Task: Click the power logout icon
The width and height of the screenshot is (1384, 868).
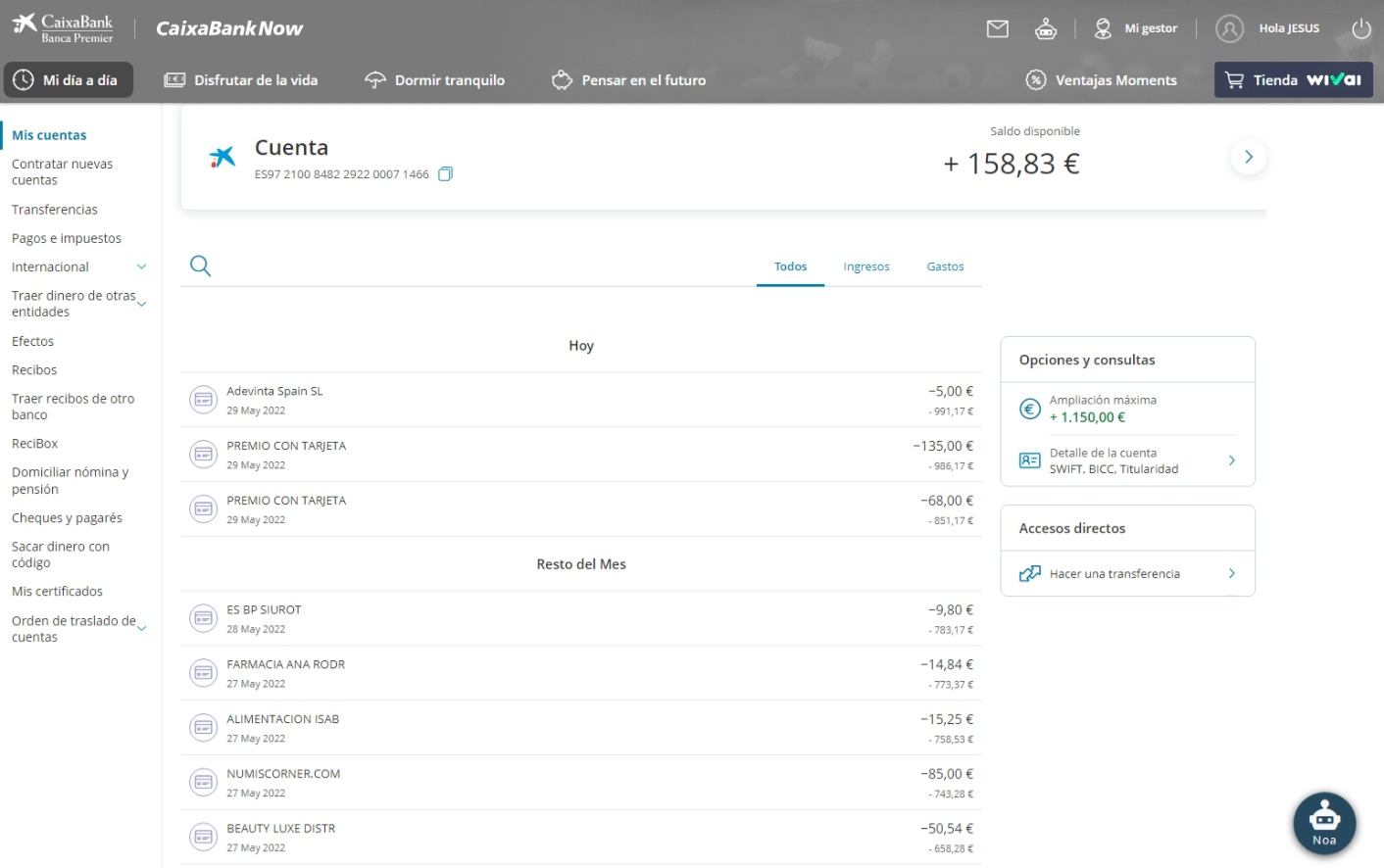Action: (1361, 28)
